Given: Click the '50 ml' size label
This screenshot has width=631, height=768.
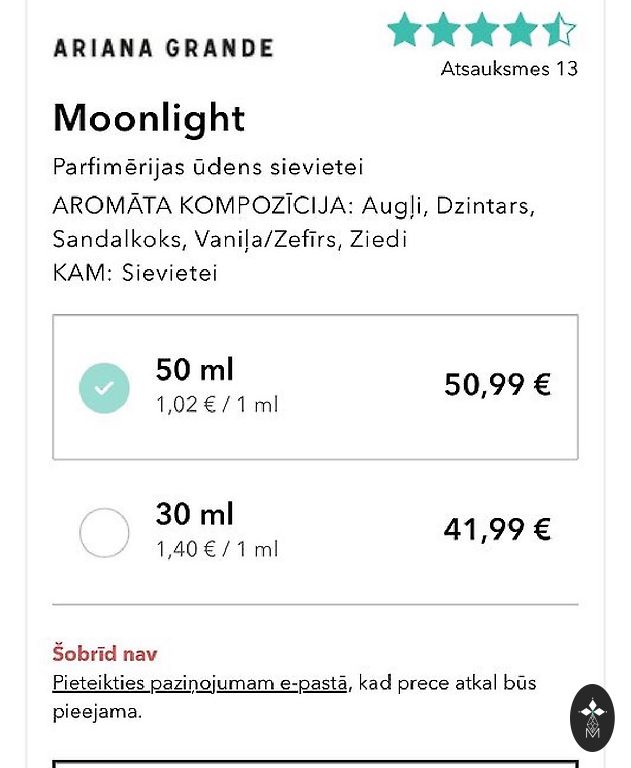Looking at the screenshot, I should pos(194,370).
